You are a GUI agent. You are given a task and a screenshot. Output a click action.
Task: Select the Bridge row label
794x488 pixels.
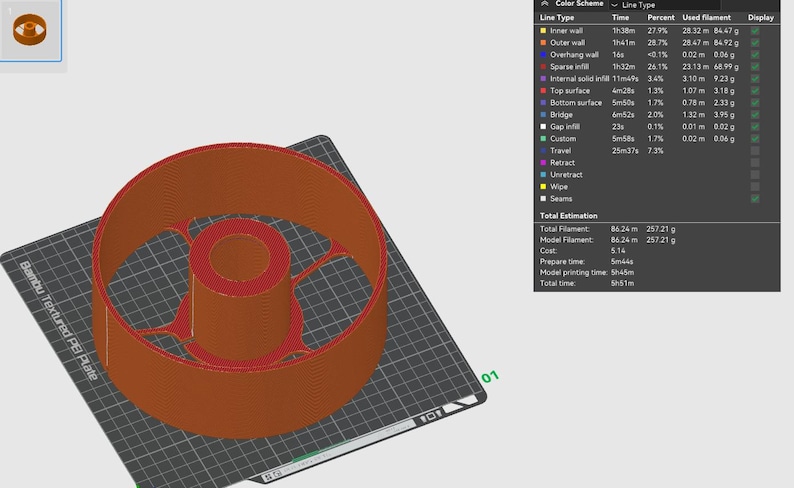(x=561, y=115)
